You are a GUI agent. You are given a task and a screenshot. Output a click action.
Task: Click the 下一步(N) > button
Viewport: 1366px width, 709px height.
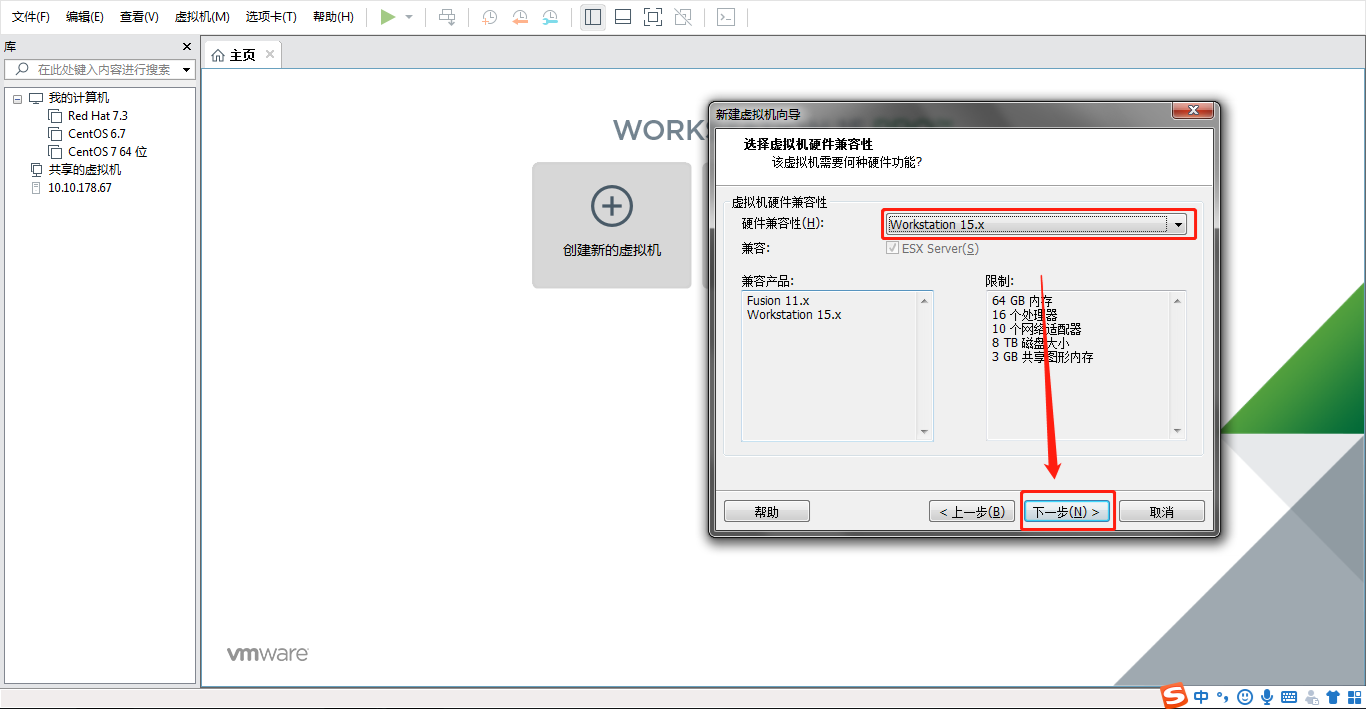pos(1067,512)
